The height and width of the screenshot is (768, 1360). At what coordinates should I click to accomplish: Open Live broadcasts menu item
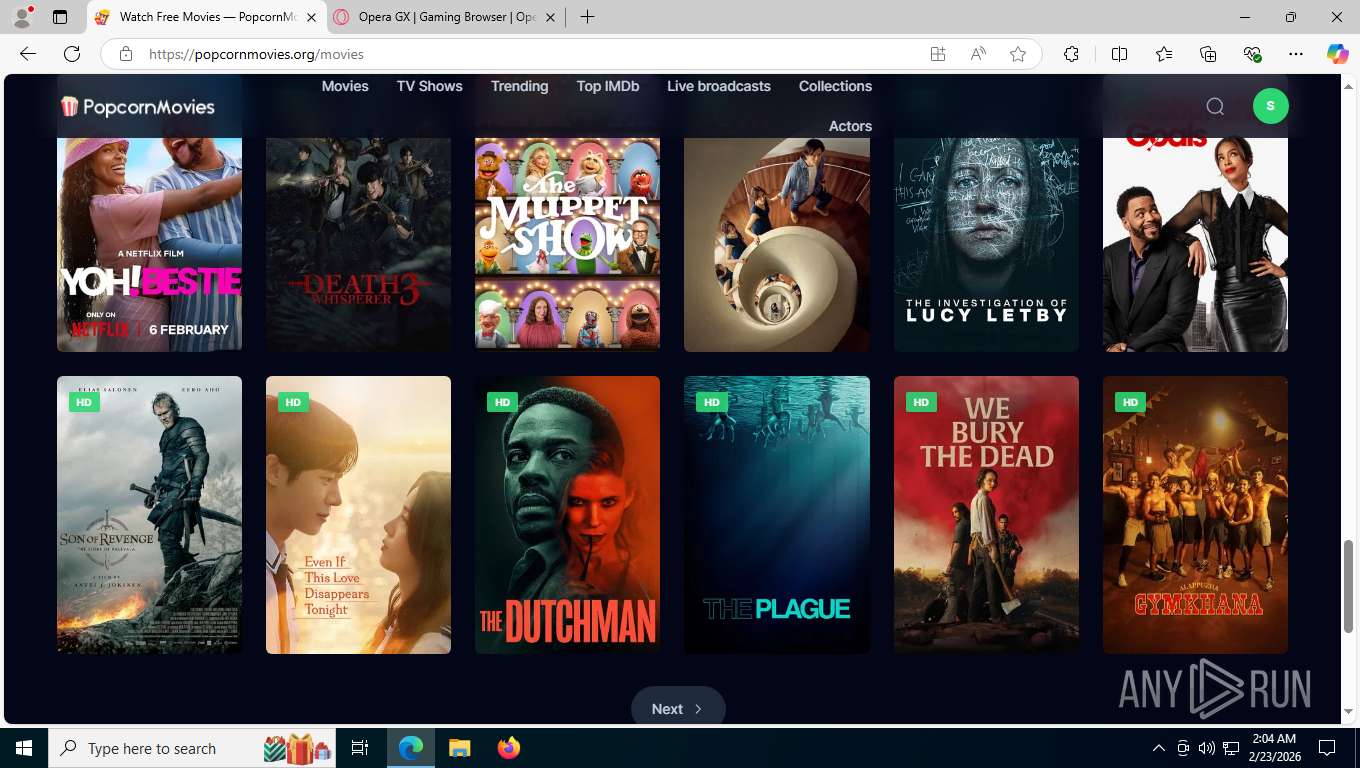click(x=719, y=86)
